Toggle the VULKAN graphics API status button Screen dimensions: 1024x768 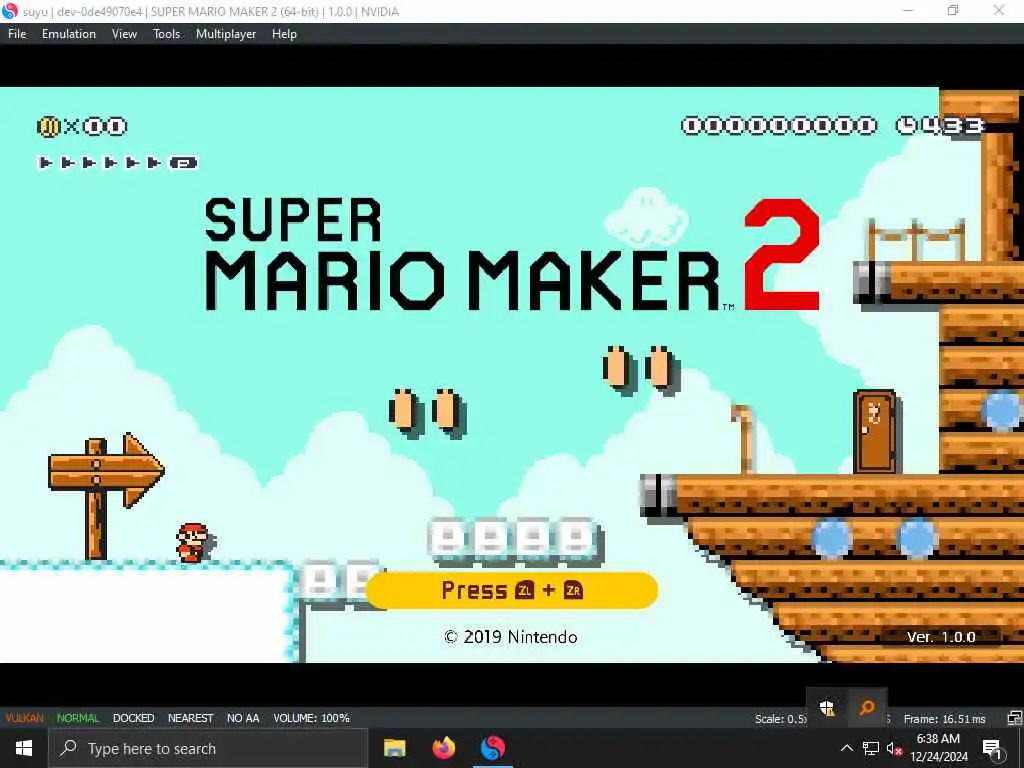(24, 718)
